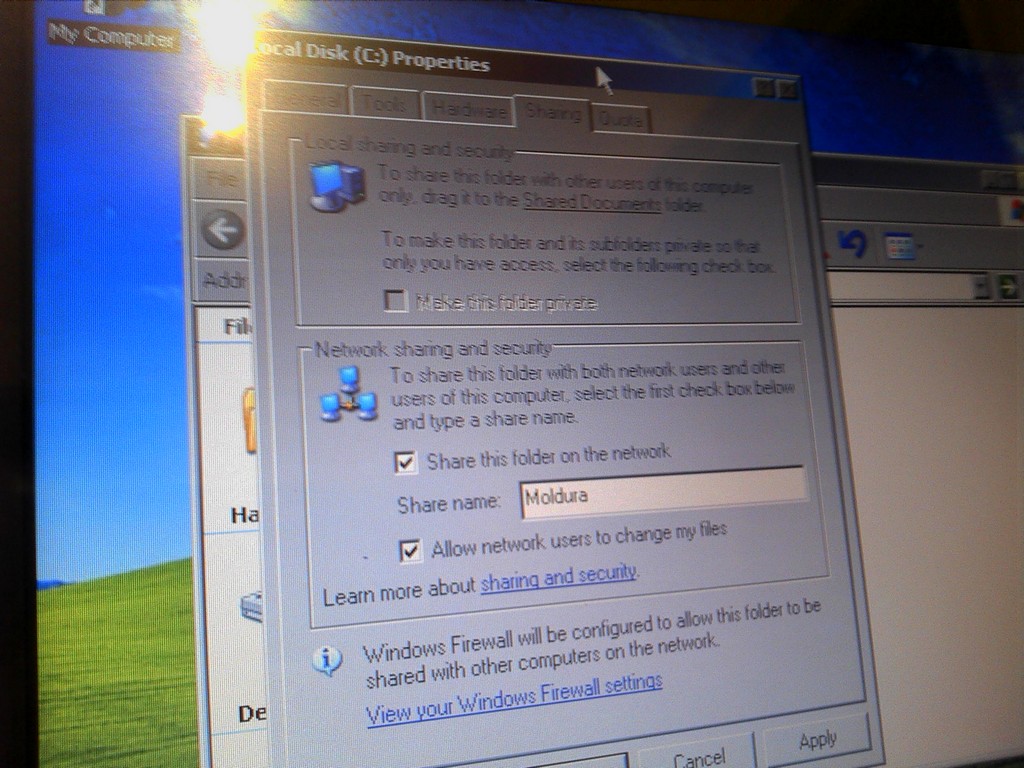Open the File menu in Explorer window
Image resolution: width=1024 pixels, height=768 pixels.
click(221, 178)
